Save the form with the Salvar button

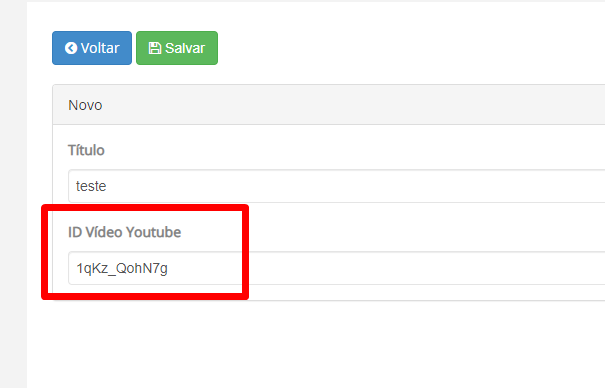click(x=177, y=48)
